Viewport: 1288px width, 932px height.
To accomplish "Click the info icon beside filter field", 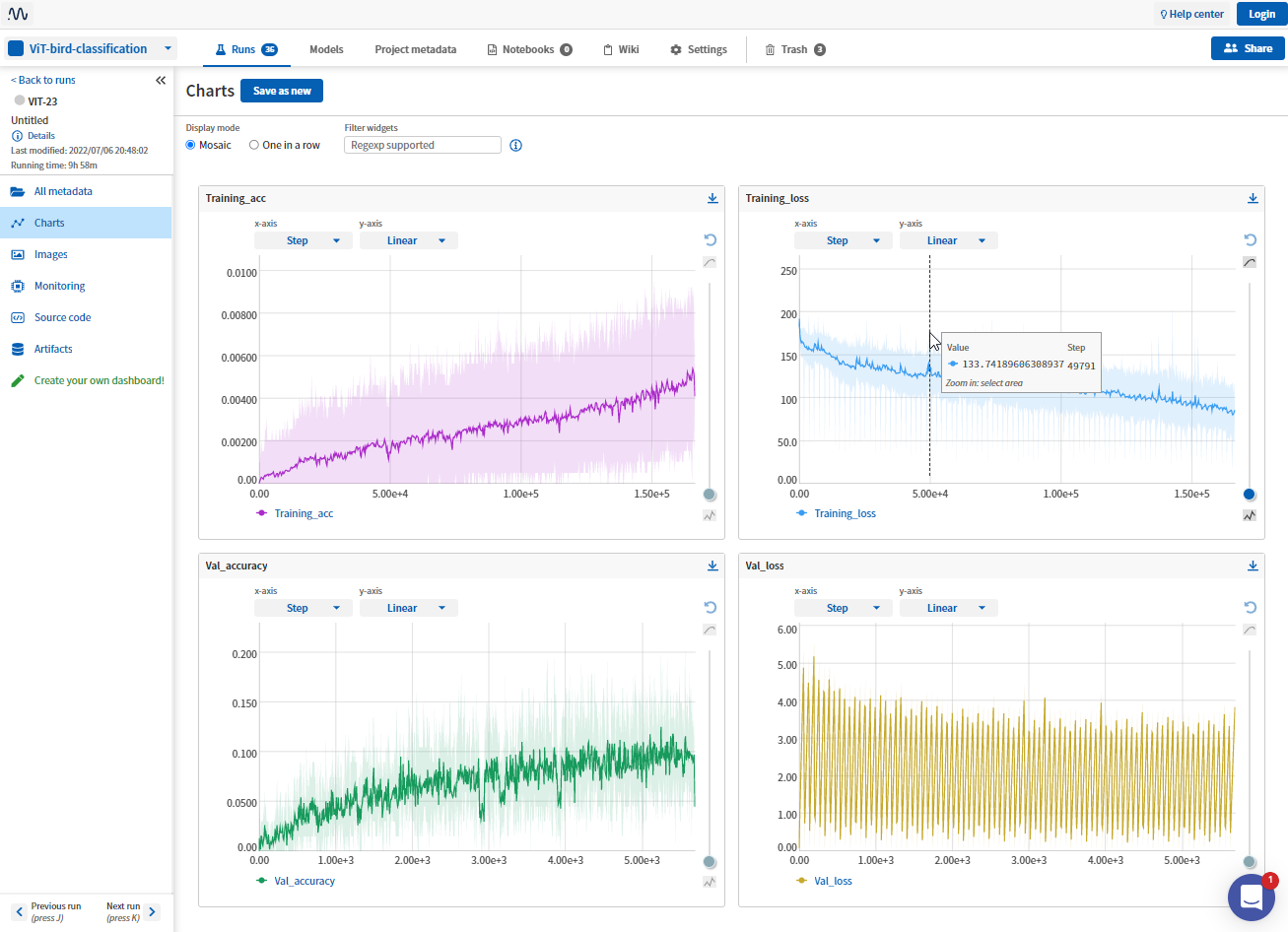I will [515, 145].
